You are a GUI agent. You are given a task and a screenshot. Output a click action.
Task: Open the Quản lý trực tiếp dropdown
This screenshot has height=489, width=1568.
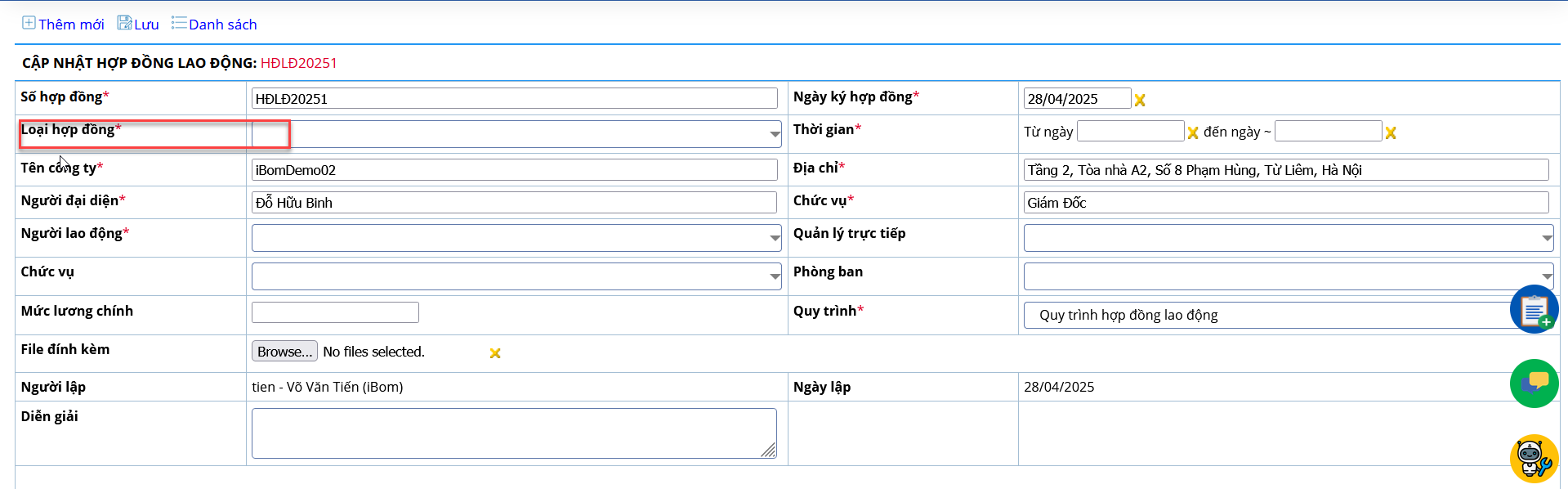coord(1547,238)
